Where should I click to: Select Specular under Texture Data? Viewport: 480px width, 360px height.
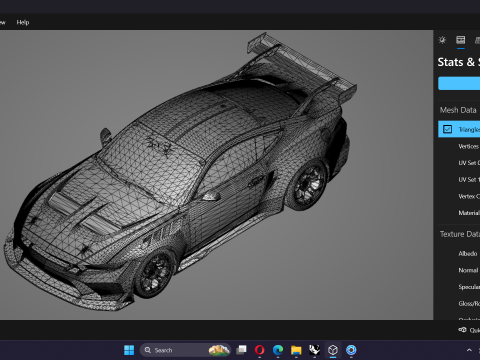[469, 287]
